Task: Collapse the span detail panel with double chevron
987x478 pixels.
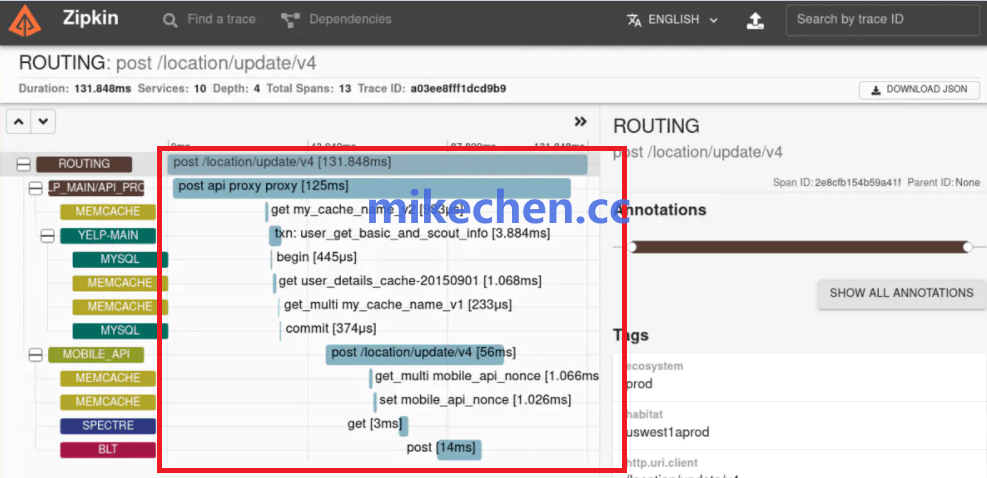Action: [x=580, y=122]
